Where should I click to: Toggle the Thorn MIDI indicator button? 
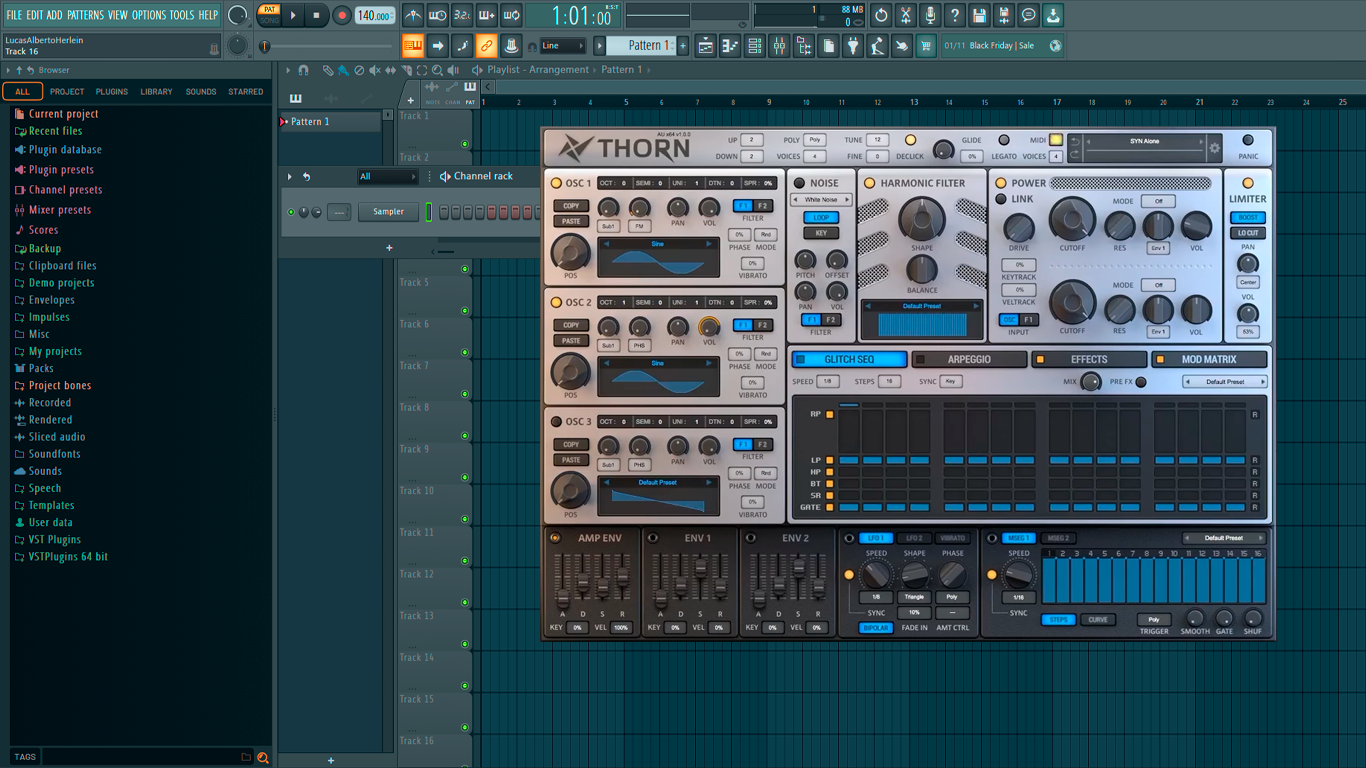1056,140
